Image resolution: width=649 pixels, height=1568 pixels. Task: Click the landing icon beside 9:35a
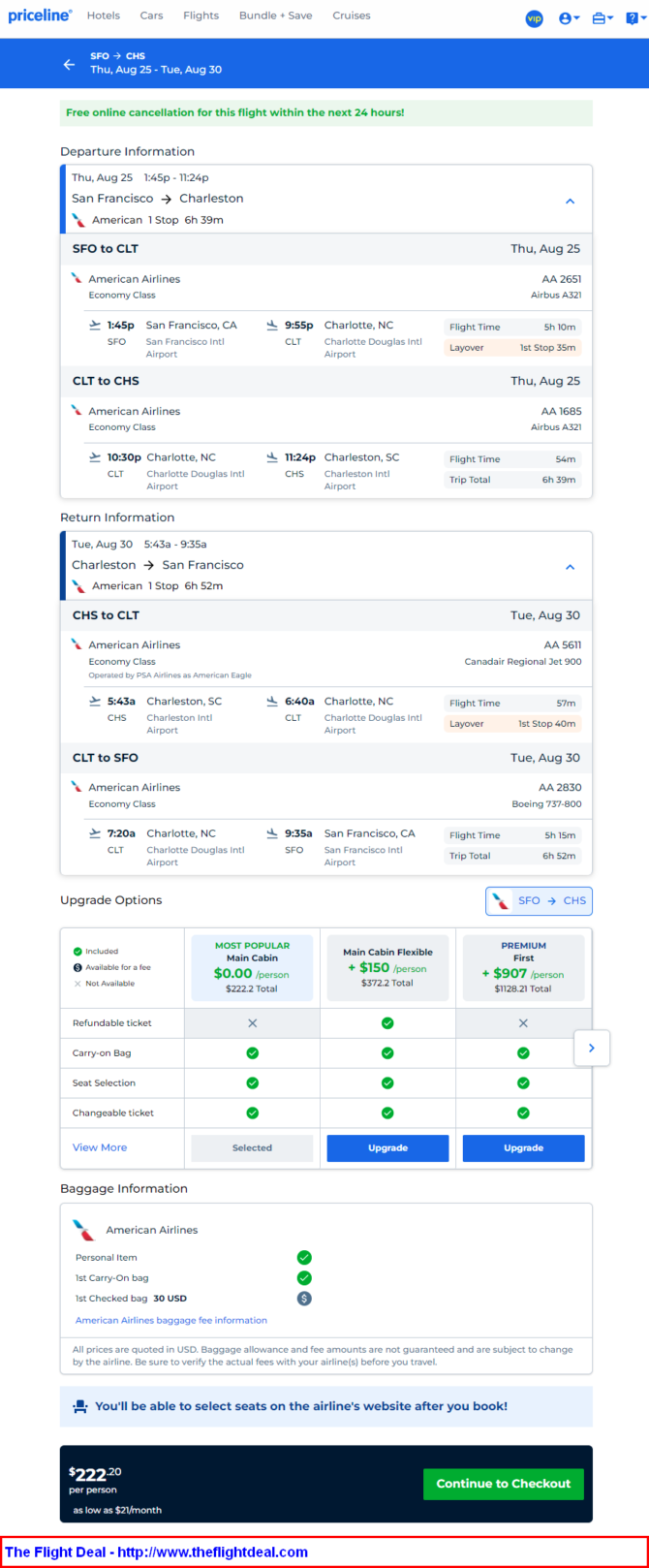tap(272, 833)
